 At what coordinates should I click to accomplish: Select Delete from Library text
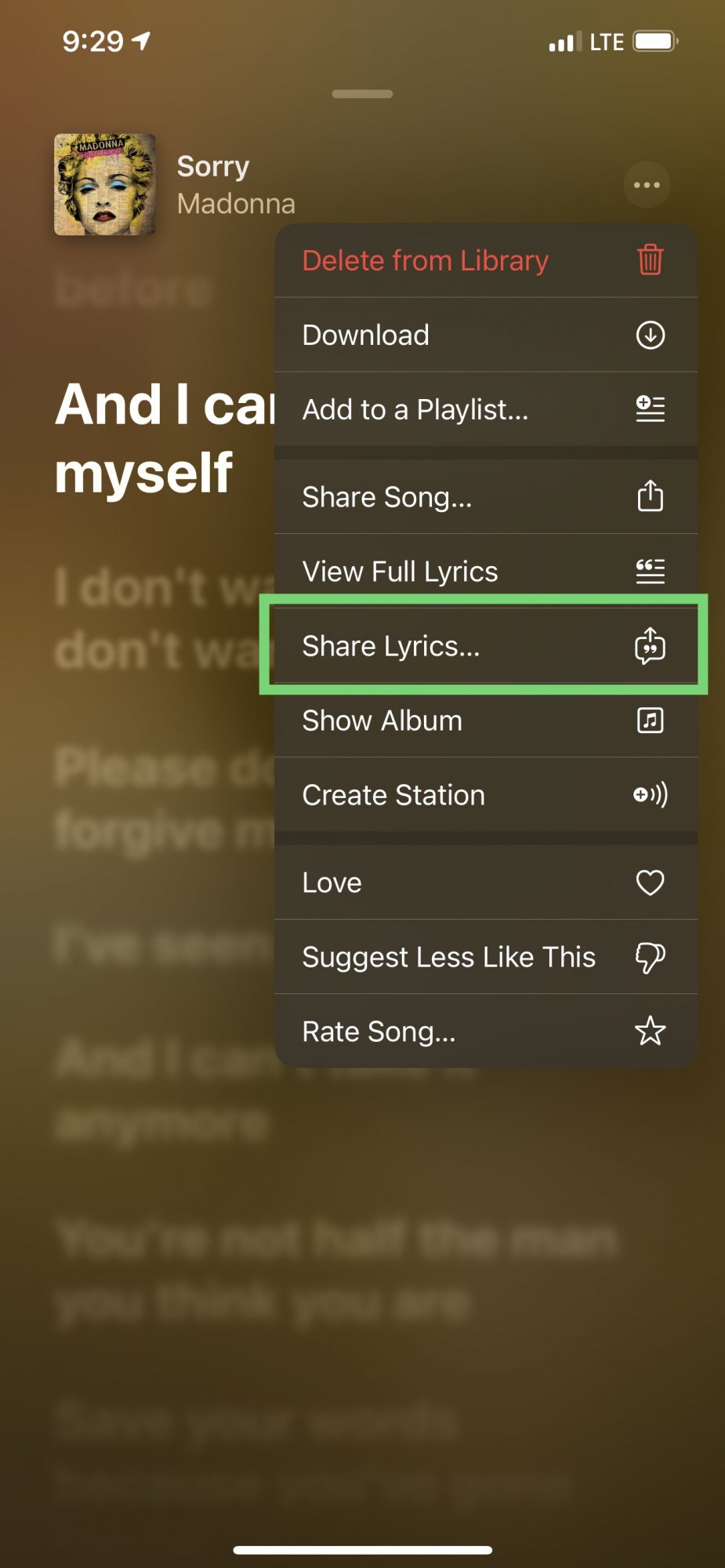[426, 260]
